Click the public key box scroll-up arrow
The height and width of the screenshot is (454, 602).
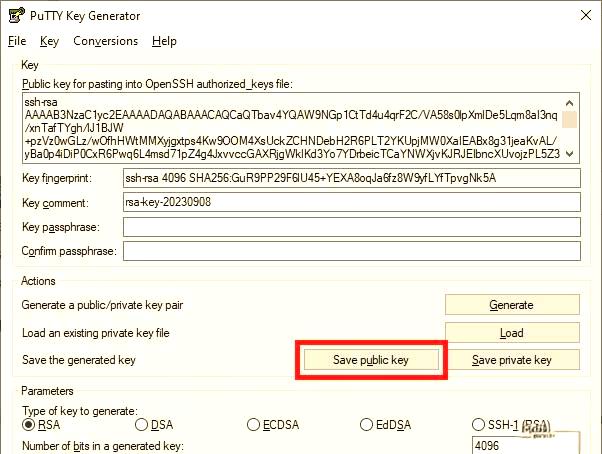tap(570, 103)
